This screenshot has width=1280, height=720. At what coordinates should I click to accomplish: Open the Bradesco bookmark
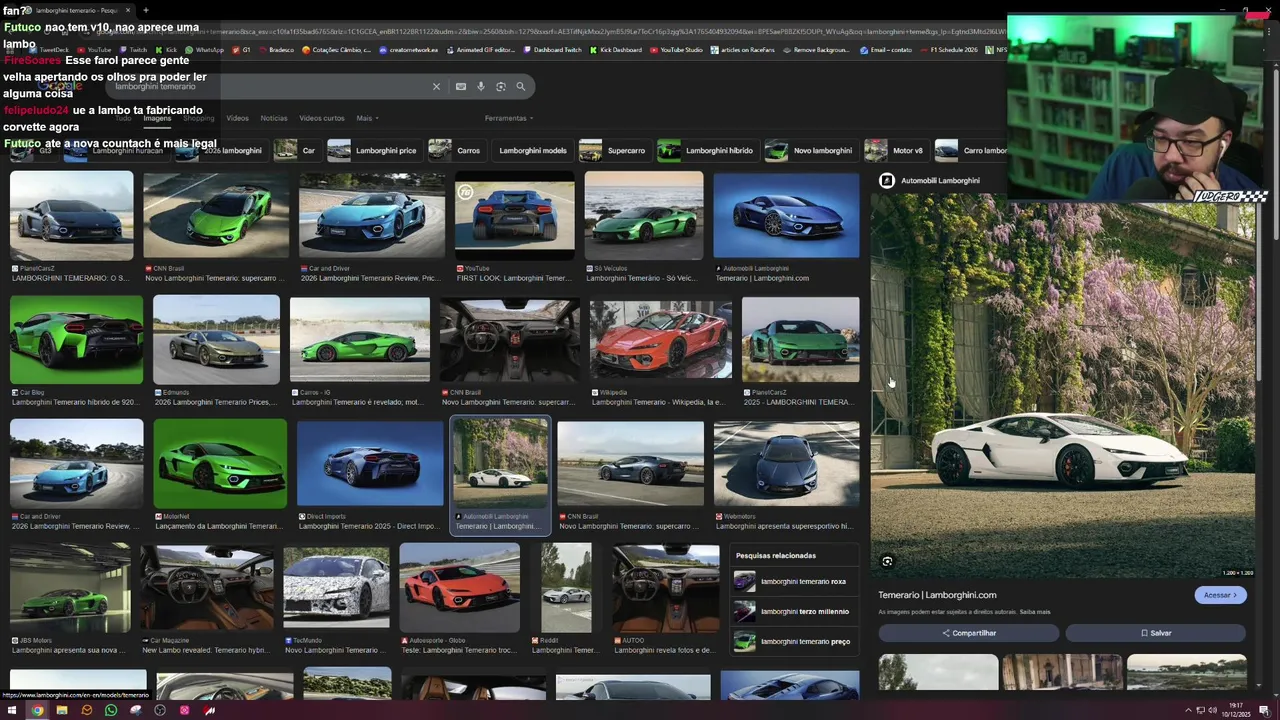(x=276, y=50)
